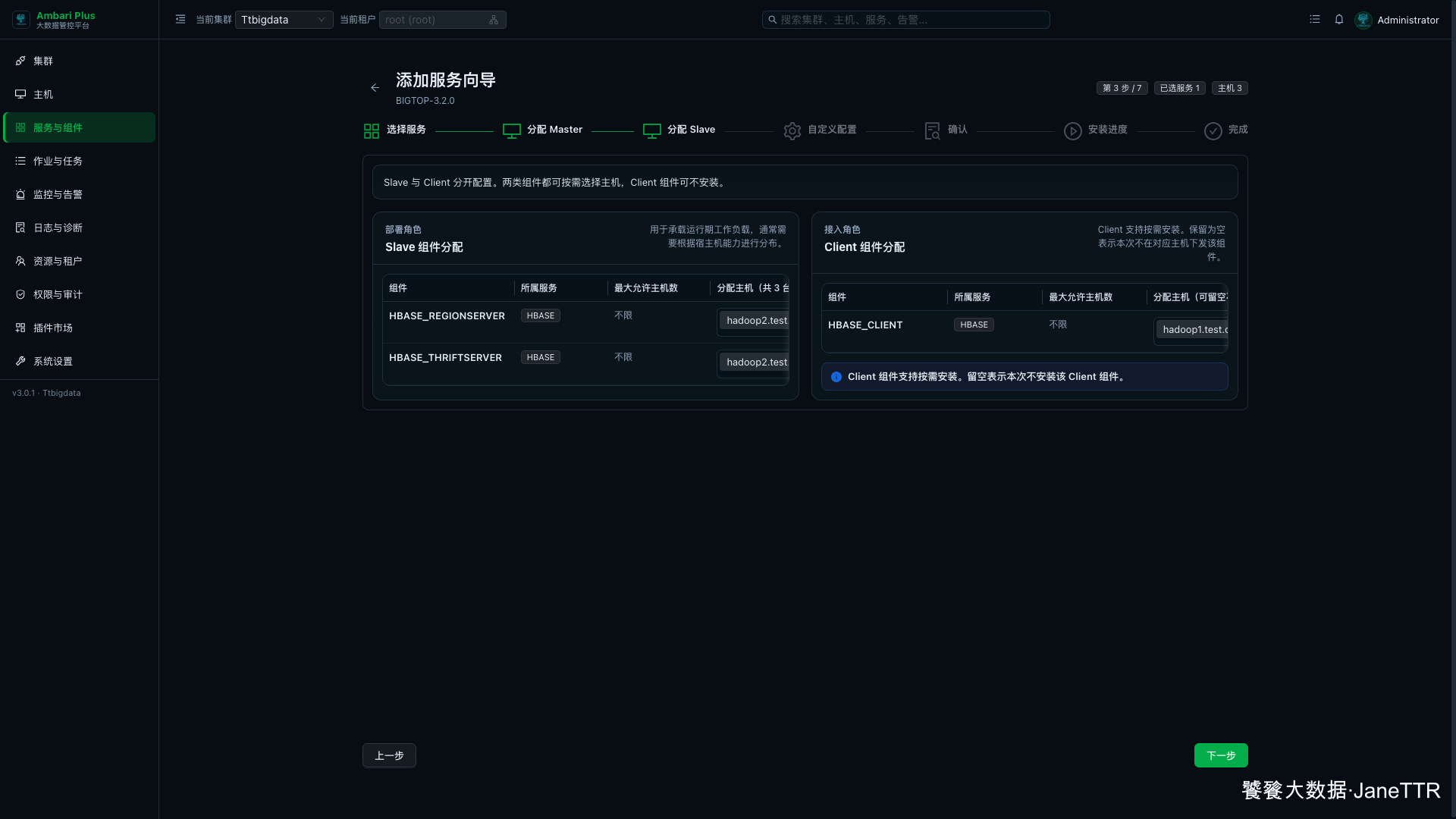Click the 上一步 button
This screenshot has width=1456, height=819.
tap(389, 755)
